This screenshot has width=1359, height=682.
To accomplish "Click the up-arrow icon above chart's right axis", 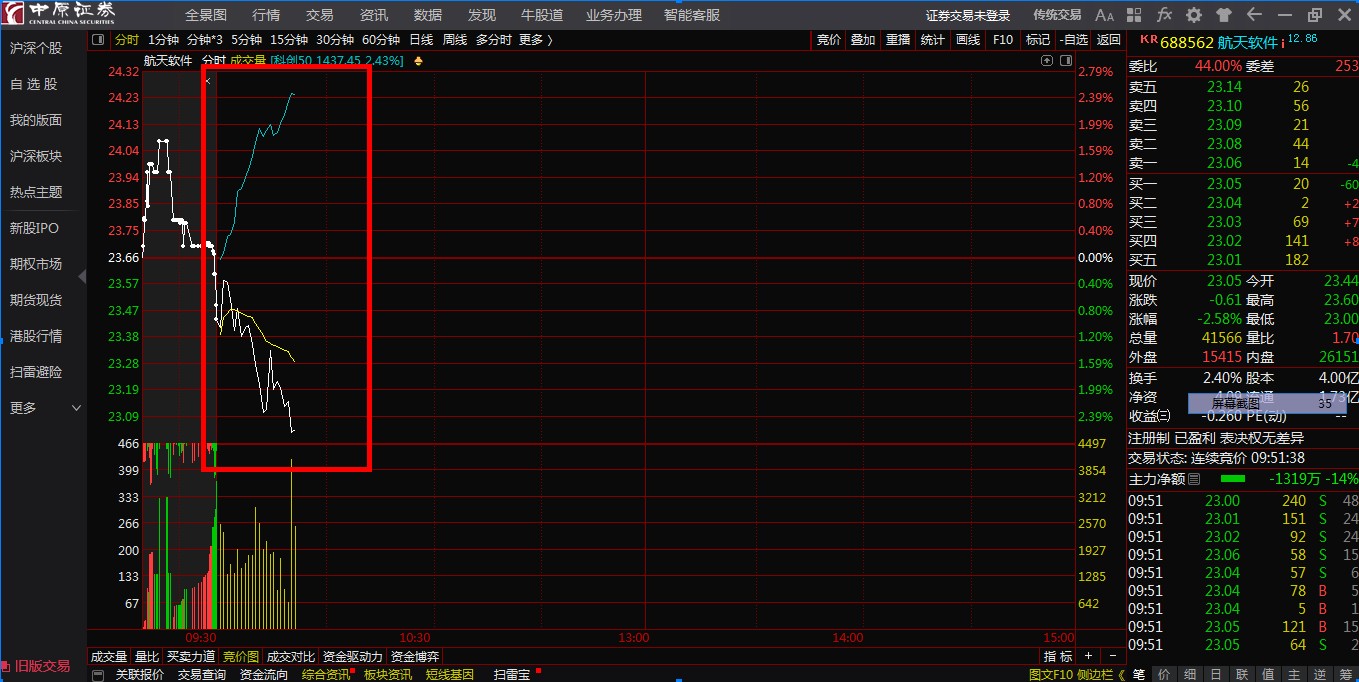I will (x=1047, y=60).
